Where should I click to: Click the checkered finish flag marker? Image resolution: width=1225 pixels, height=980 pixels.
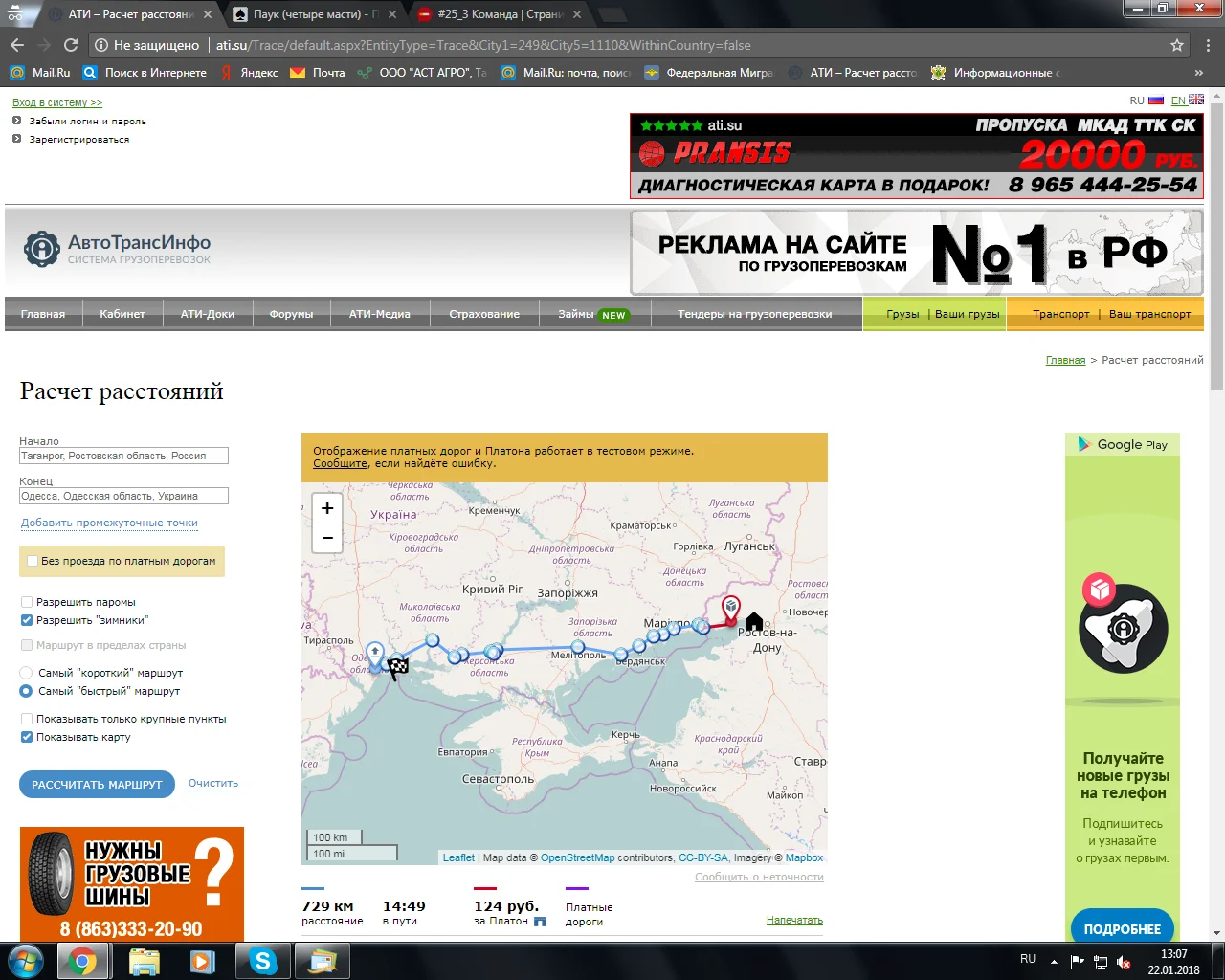[397, 667]
